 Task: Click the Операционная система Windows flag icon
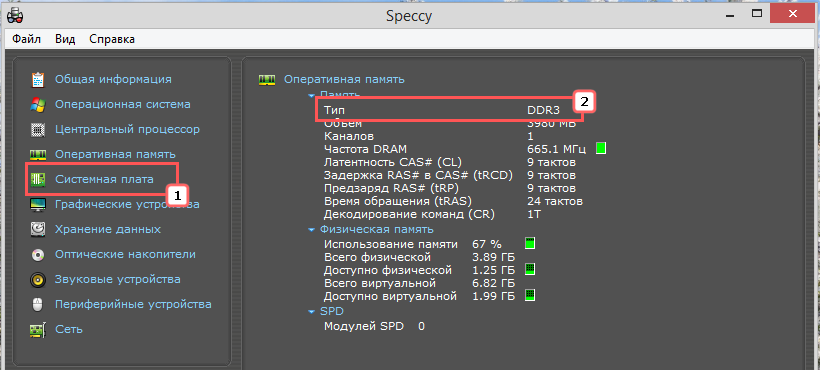click(x=38, y=105)
